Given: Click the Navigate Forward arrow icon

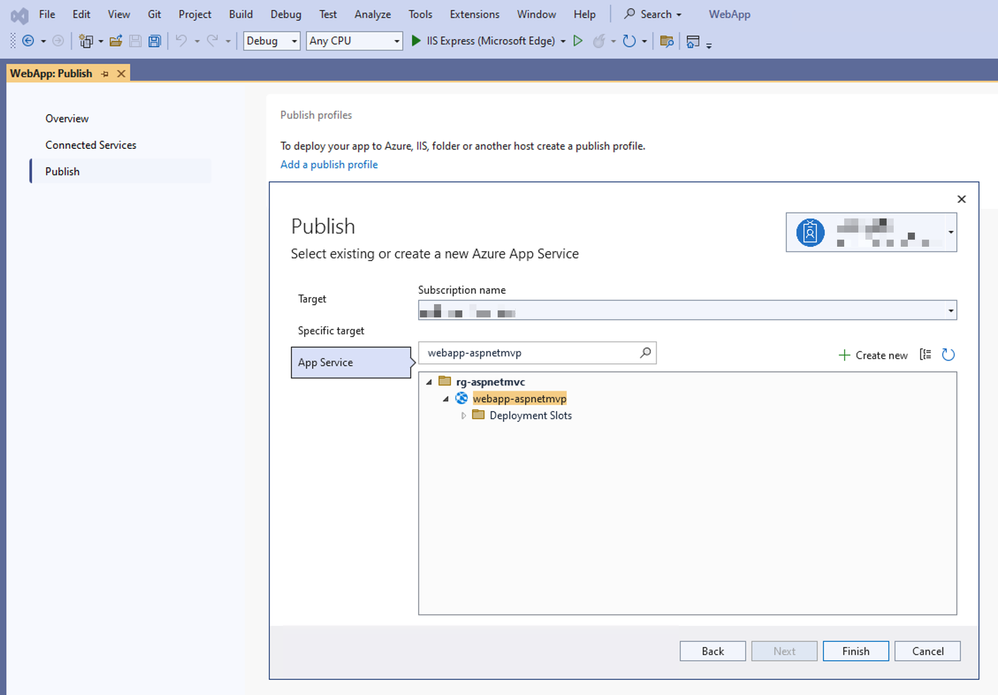Looking at the screenshot, I should [x=58, y=41].
